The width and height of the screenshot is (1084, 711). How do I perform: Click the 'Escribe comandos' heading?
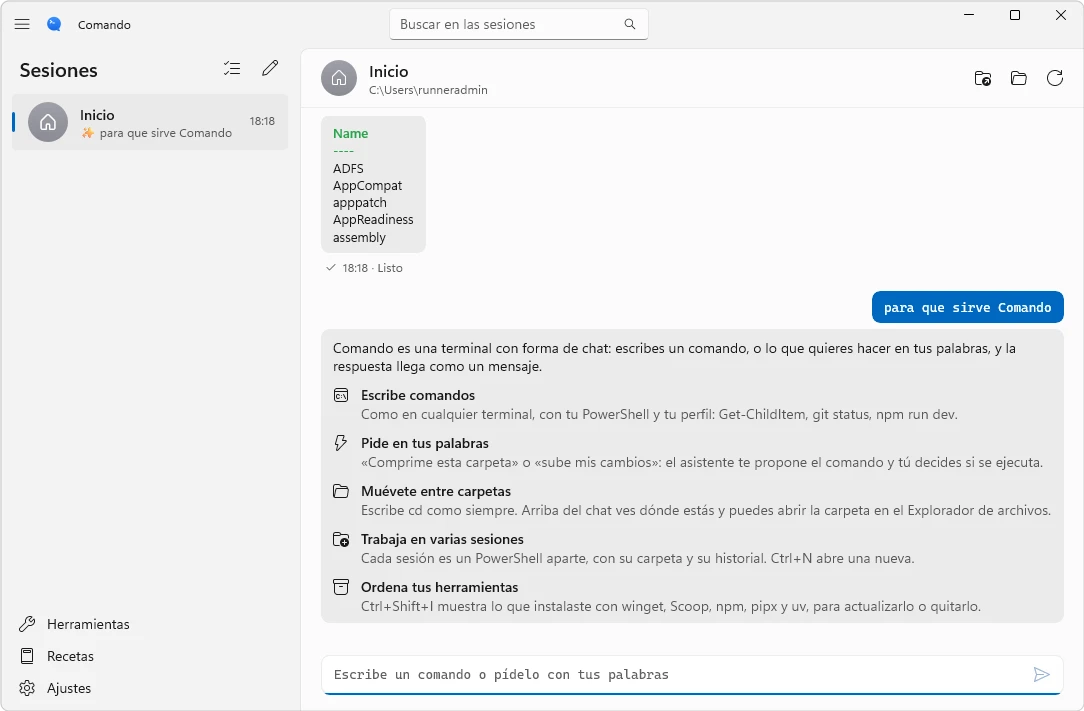418,395
